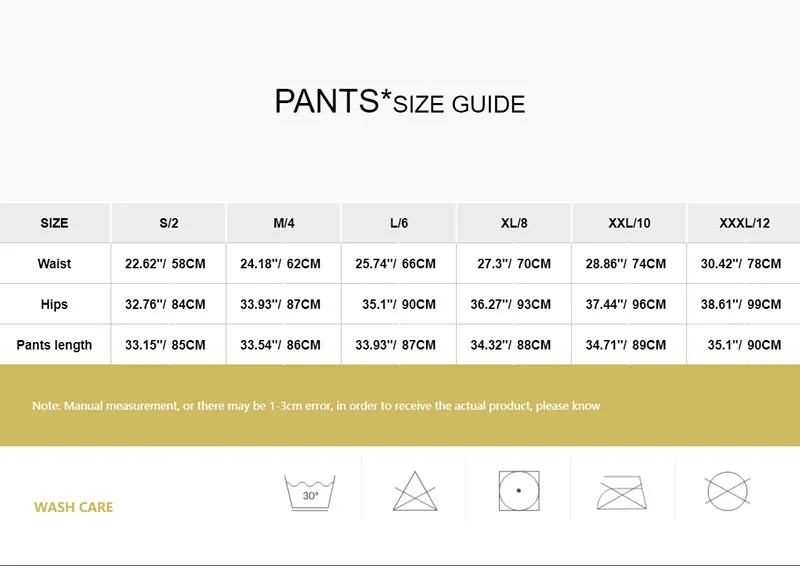Select the XXL/10 size column header

point(629,223)
